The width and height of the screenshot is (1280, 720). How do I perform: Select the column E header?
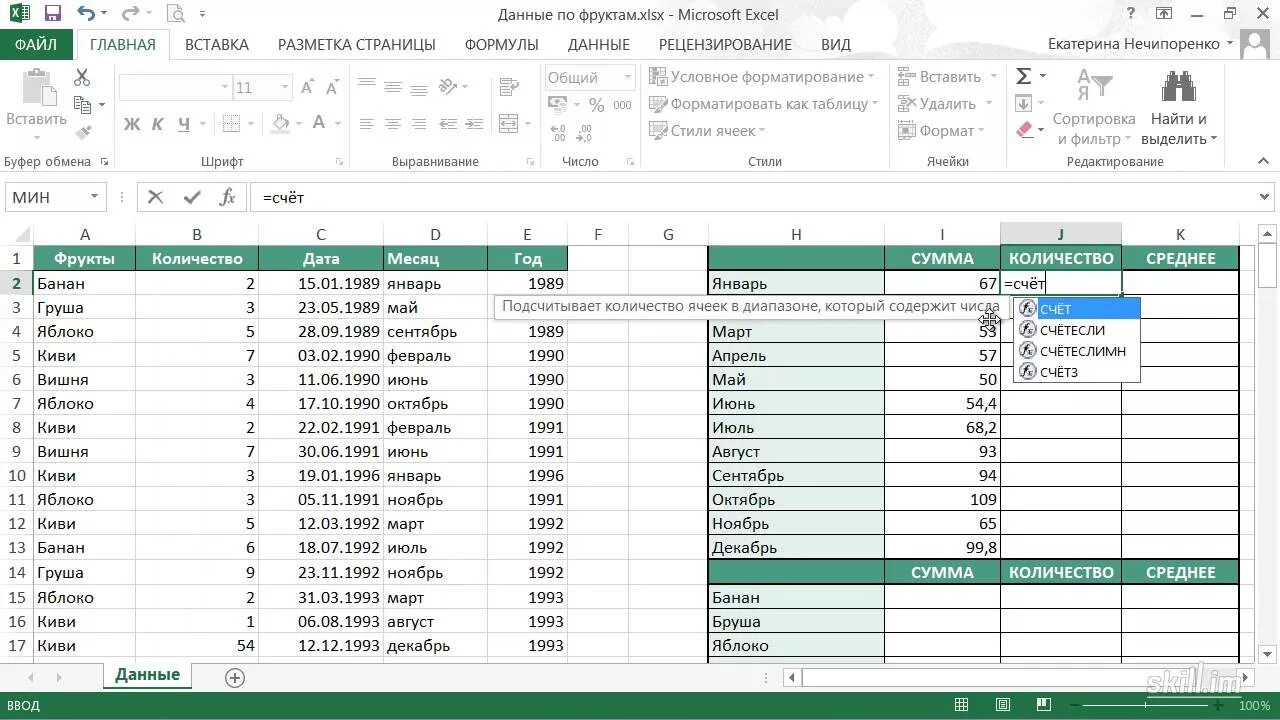point(527,234)
